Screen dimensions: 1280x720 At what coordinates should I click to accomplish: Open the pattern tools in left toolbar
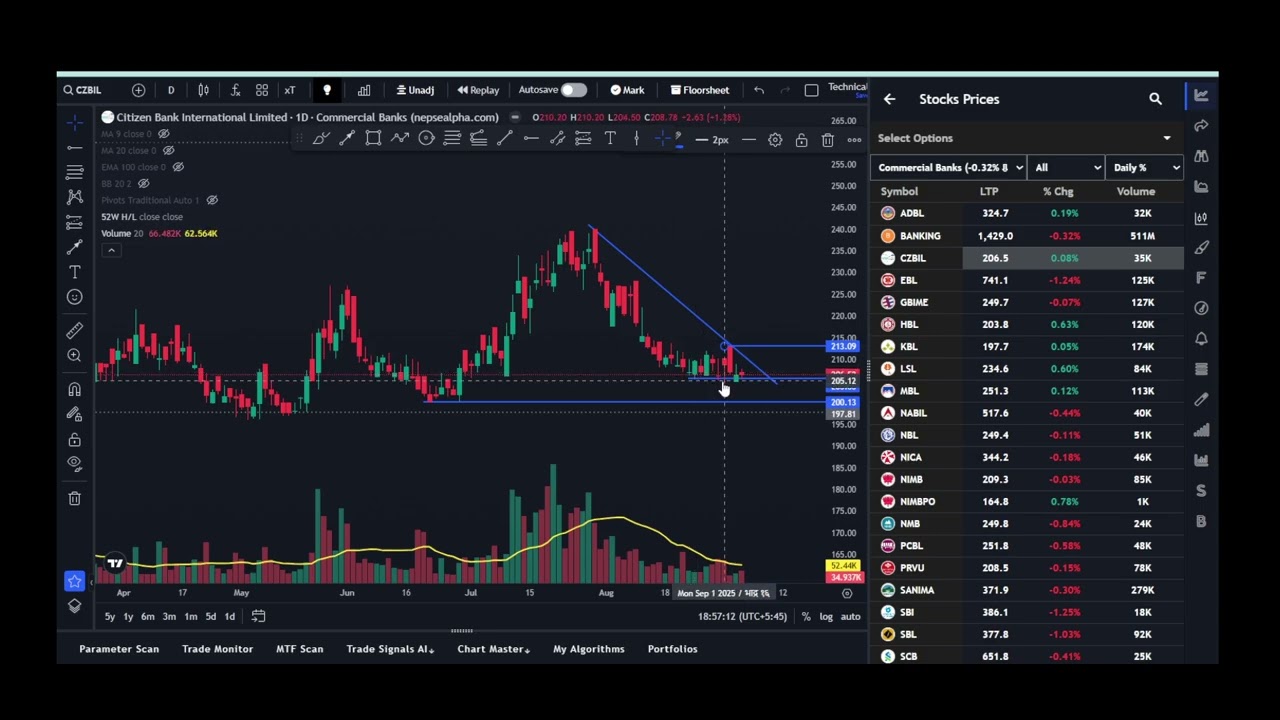75,197
